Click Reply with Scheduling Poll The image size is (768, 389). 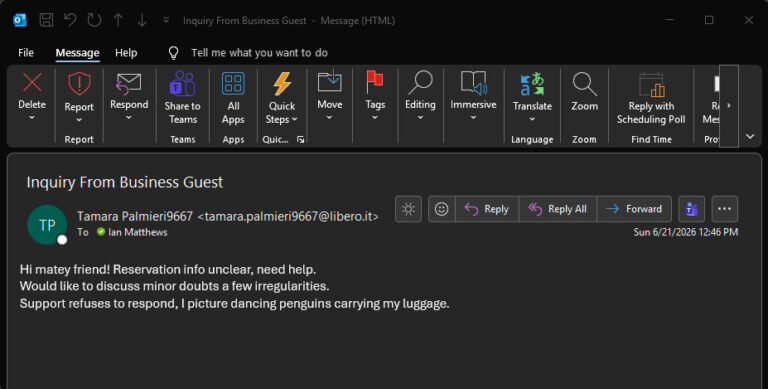pyautogui.click(x=651, y=98)
